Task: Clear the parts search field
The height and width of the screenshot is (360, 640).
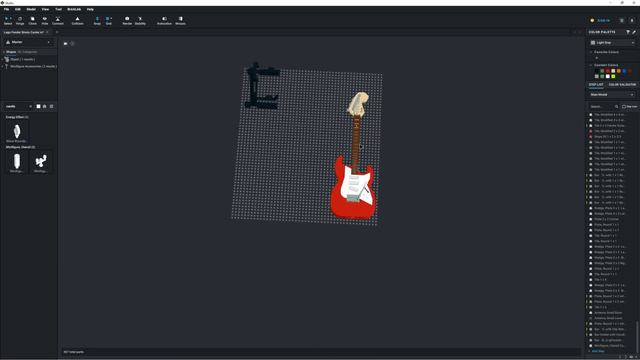Action: point(30,107)
